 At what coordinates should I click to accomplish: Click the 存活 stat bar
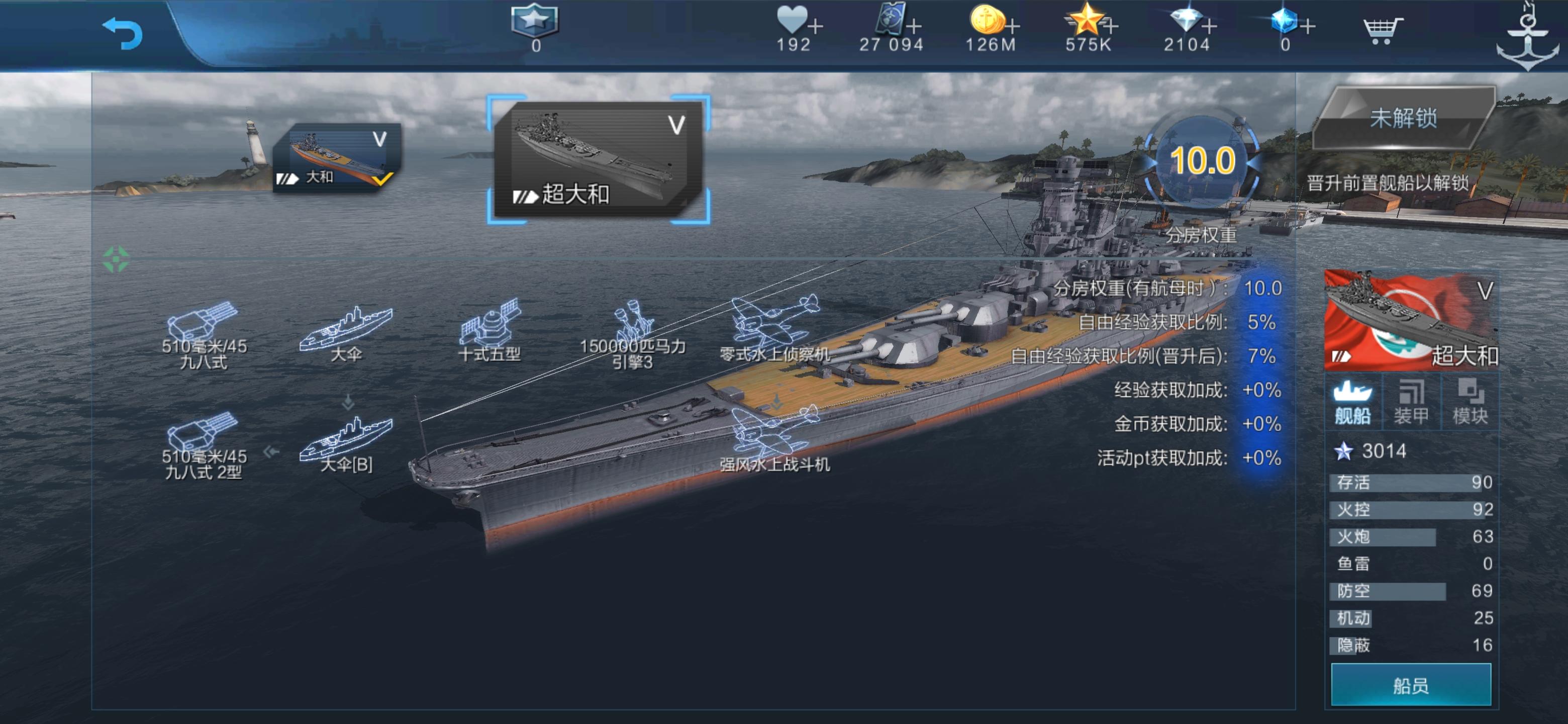(1411, 482)
